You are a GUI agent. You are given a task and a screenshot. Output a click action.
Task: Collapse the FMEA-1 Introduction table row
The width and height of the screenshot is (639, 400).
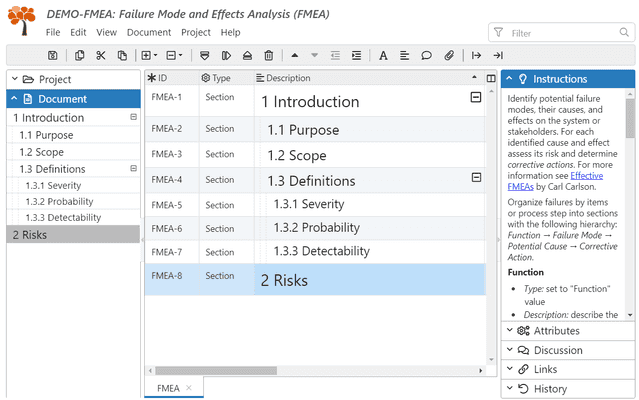(x=476, y=97)
